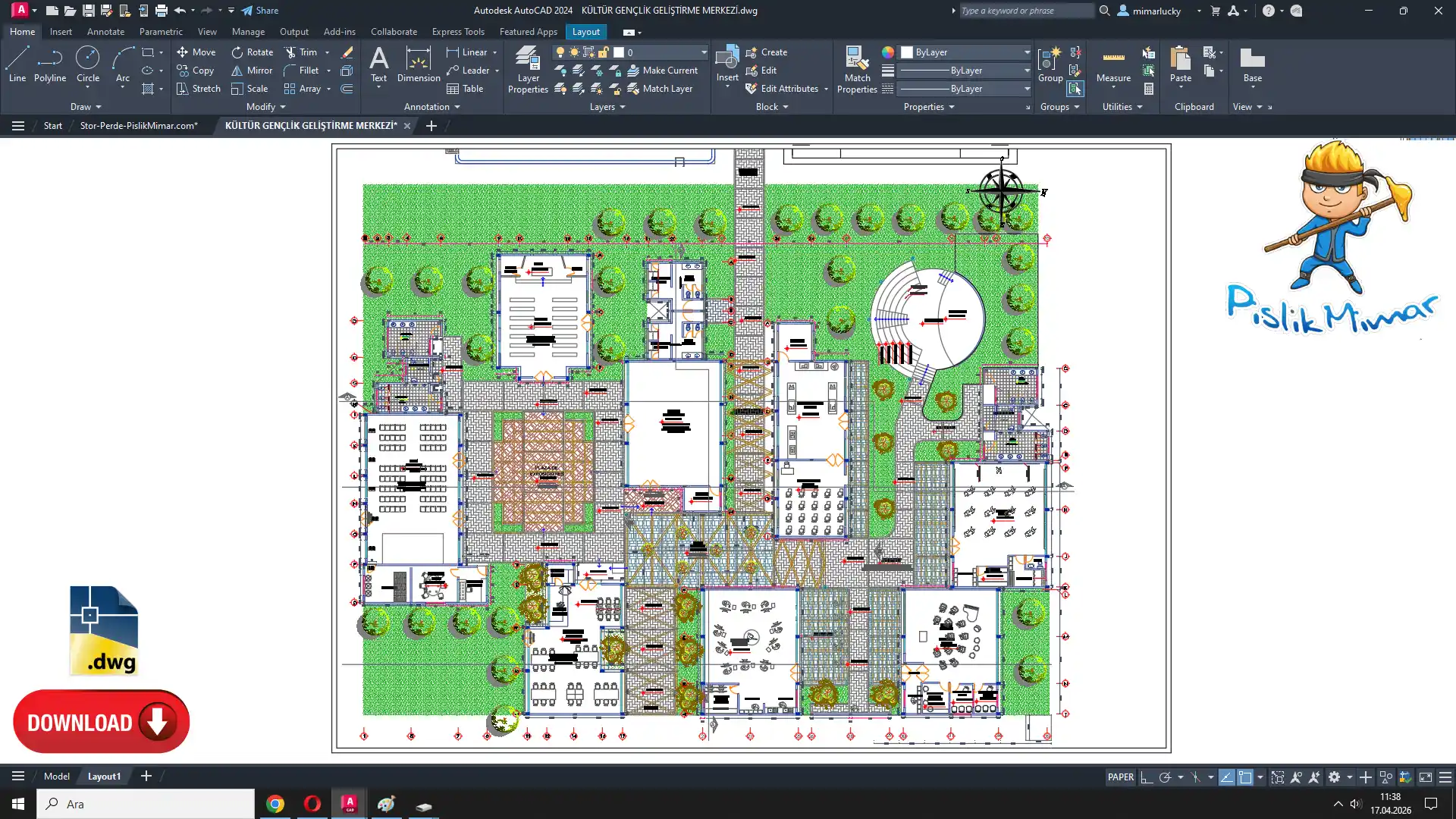
Task: Click the Dimension annotation tool
Action: 418,64
